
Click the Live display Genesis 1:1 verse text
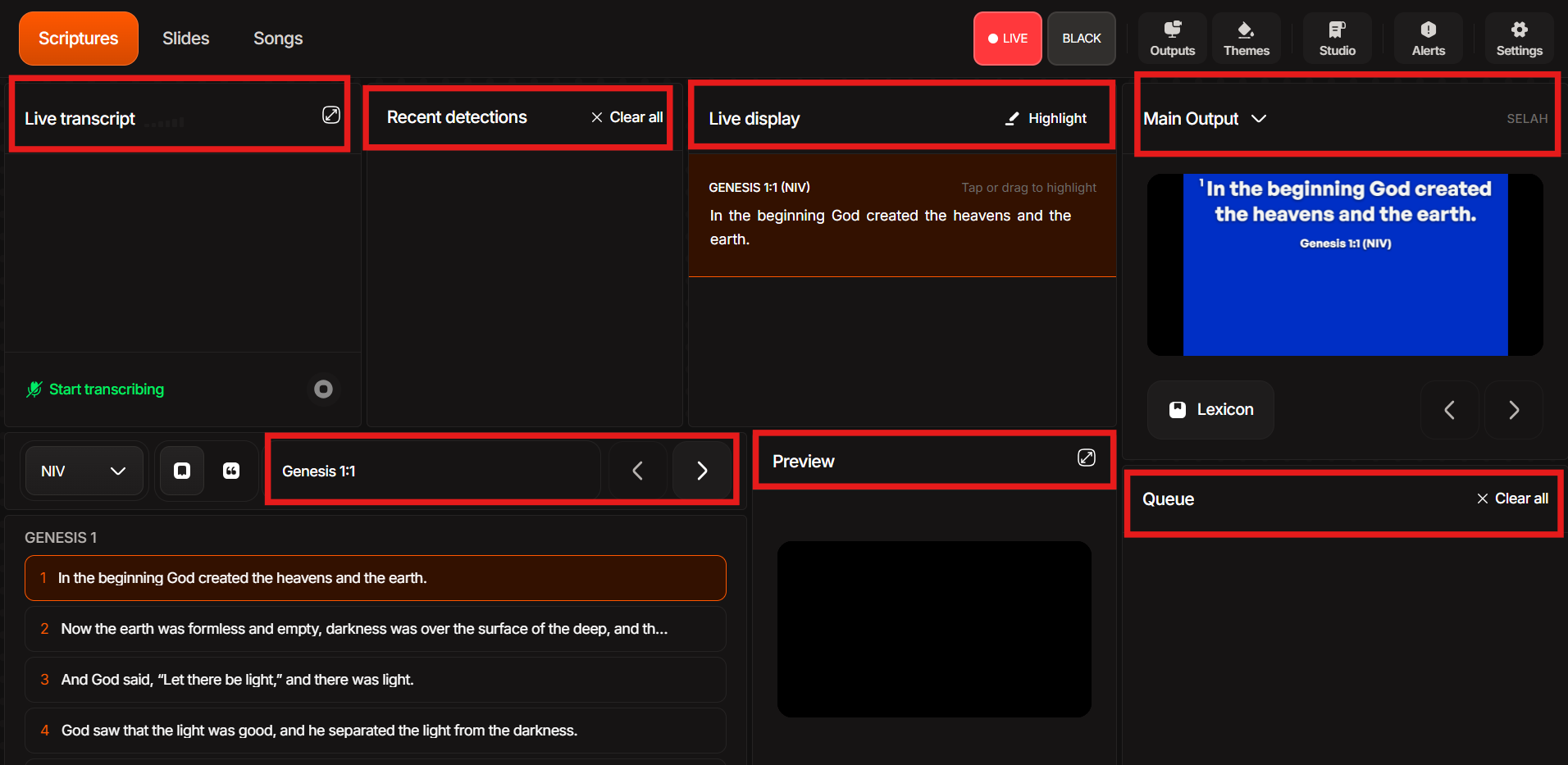[x=891, y=227]
